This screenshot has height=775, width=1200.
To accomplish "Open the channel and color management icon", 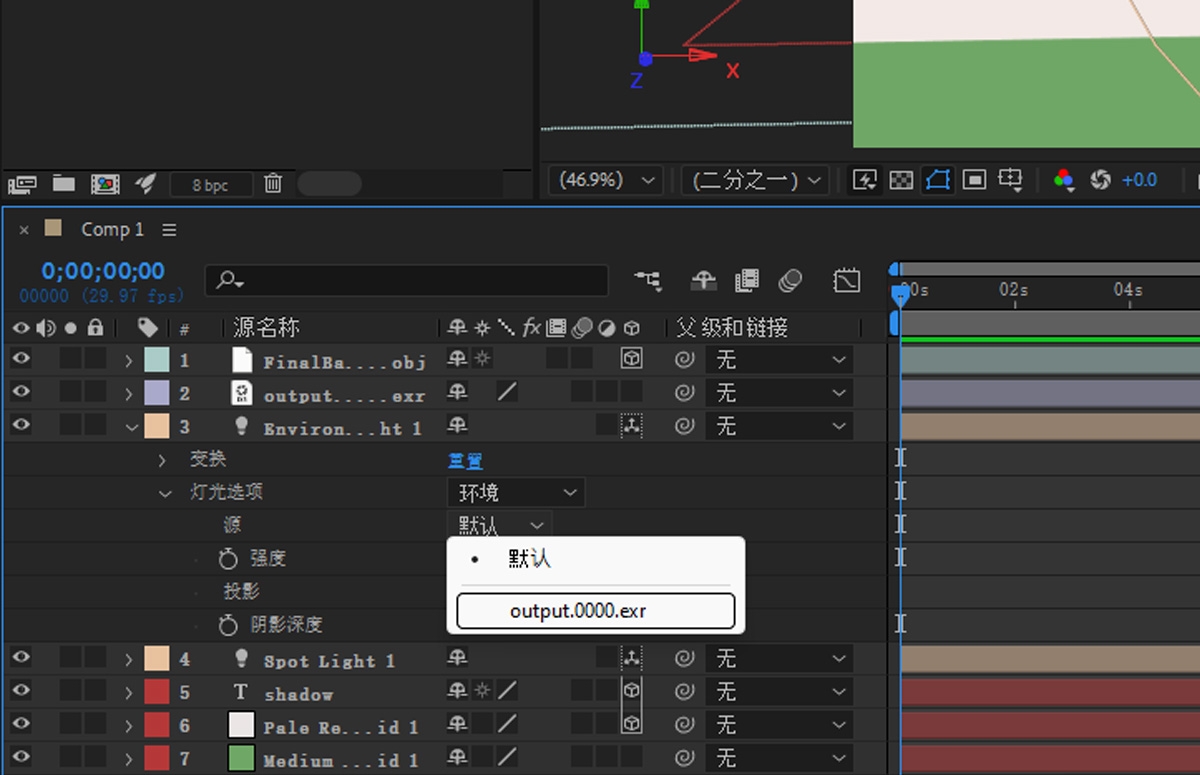I will point(1063,180).
